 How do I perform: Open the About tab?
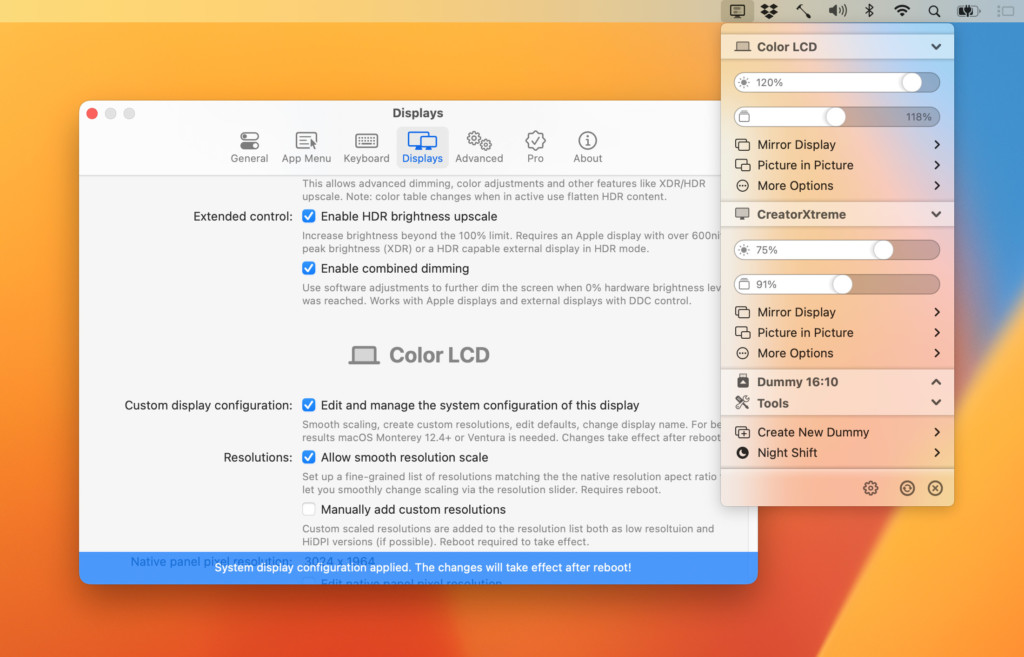587,148
